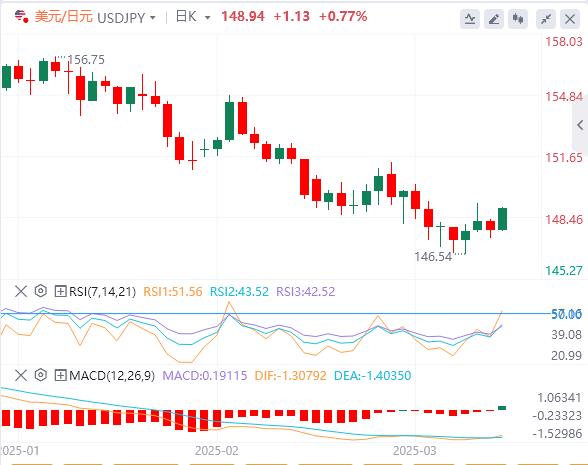Image resolution: width=588 pixels, height=465 pixels.
Task: Click the -0.23323 MACD axis label
Action: pyautogui.click(x=557, y=416)
